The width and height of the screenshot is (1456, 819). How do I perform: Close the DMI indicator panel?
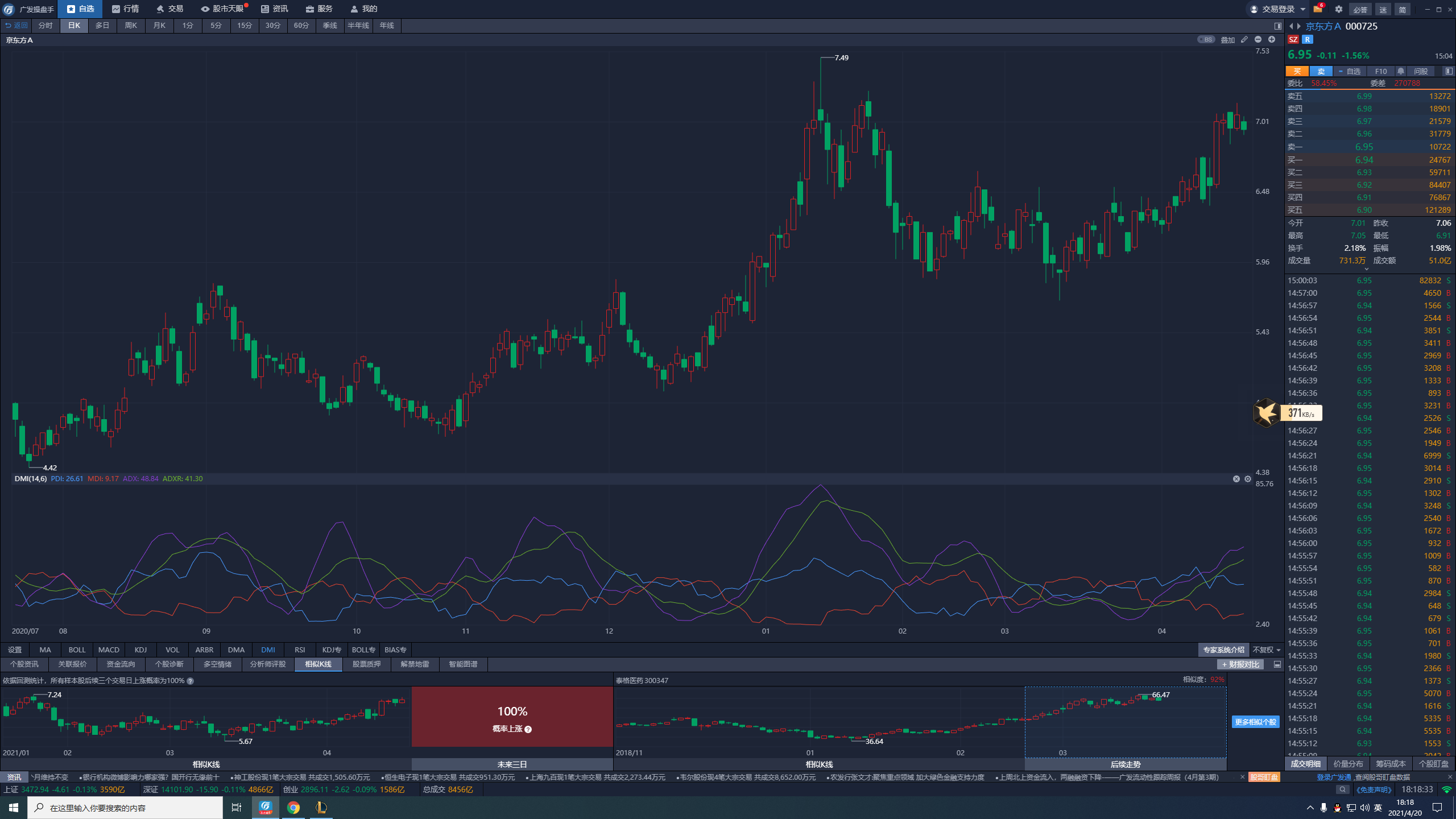point(1236,479)
